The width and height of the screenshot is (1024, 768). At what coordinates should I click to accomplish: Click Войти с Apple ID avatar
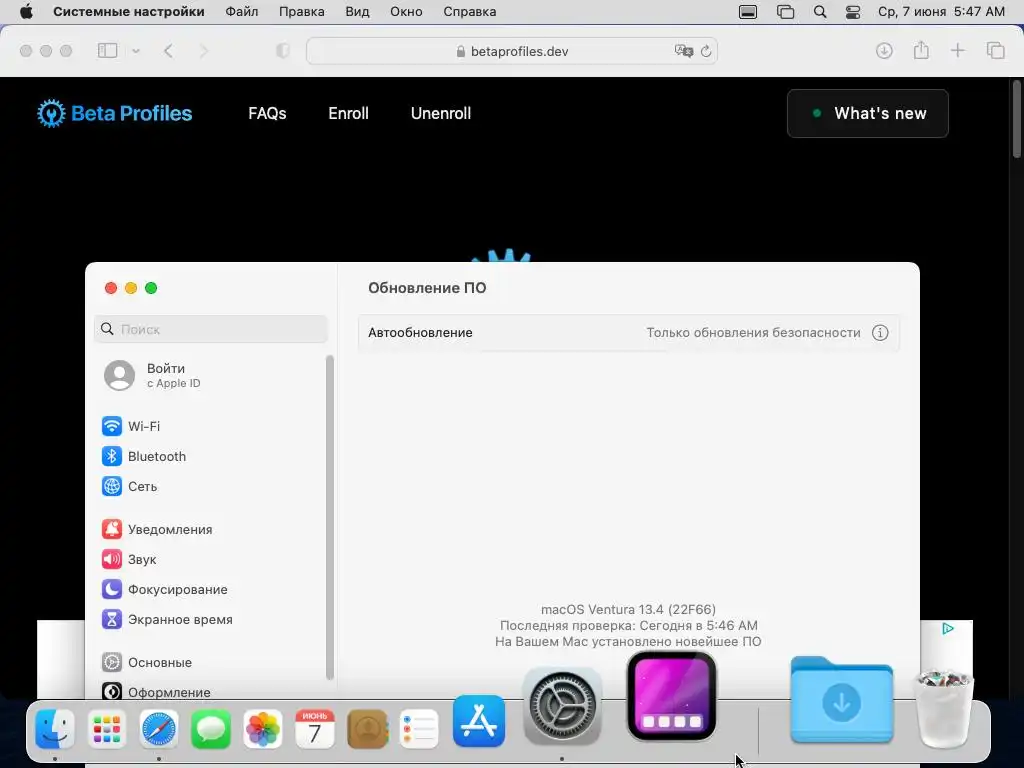click(120, 375)
